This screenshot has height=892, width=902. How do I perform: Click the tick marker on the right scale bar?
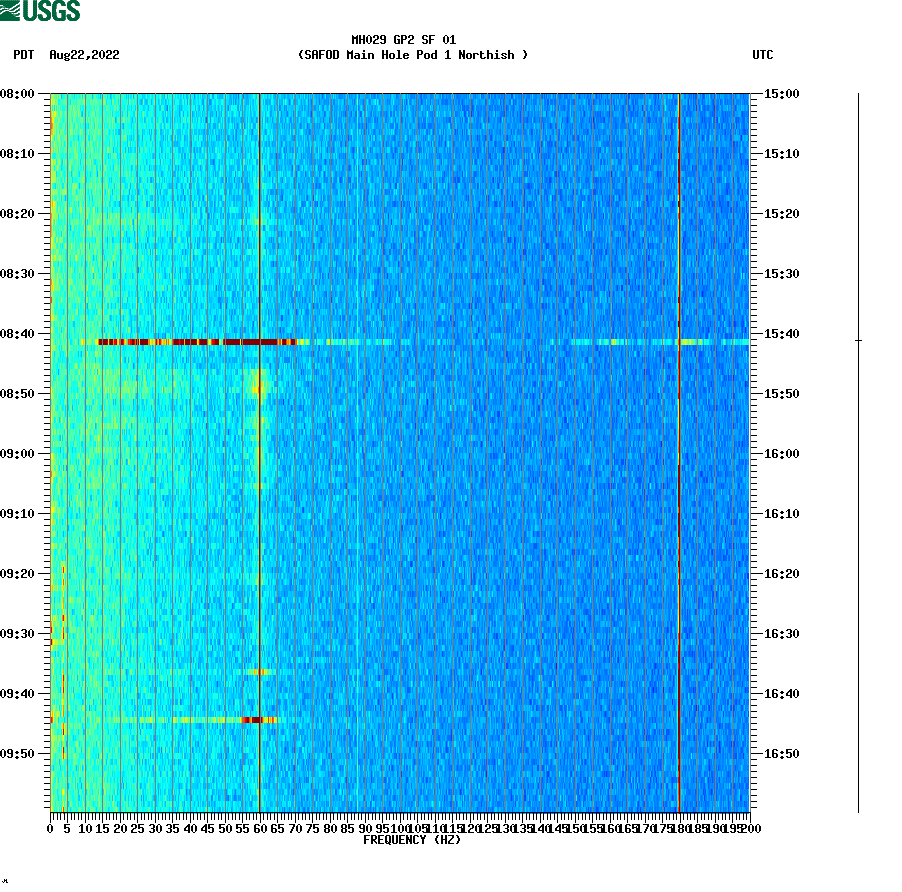tap(860, 341)
